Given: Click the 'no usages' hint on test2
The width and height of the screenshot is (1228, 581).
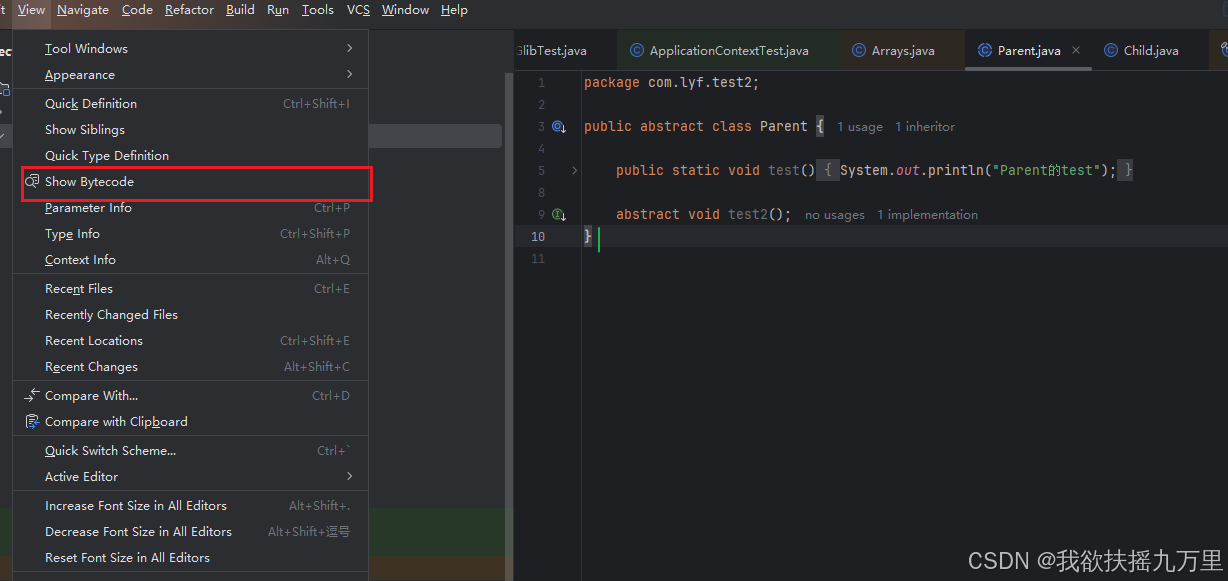Looking at the screenshot, I should coord(835,215).
